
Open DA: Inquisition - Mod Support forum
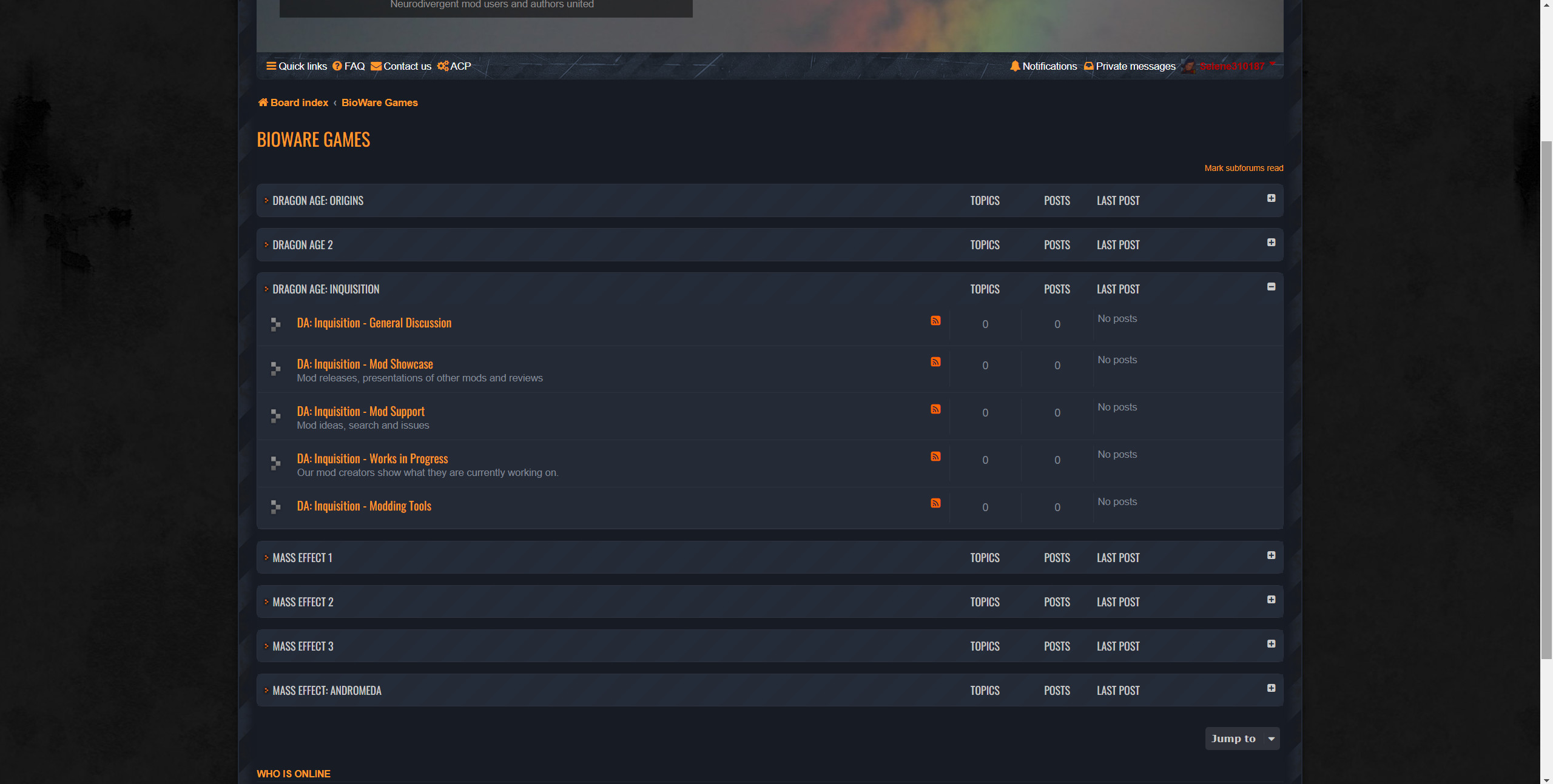click(361, 412)
